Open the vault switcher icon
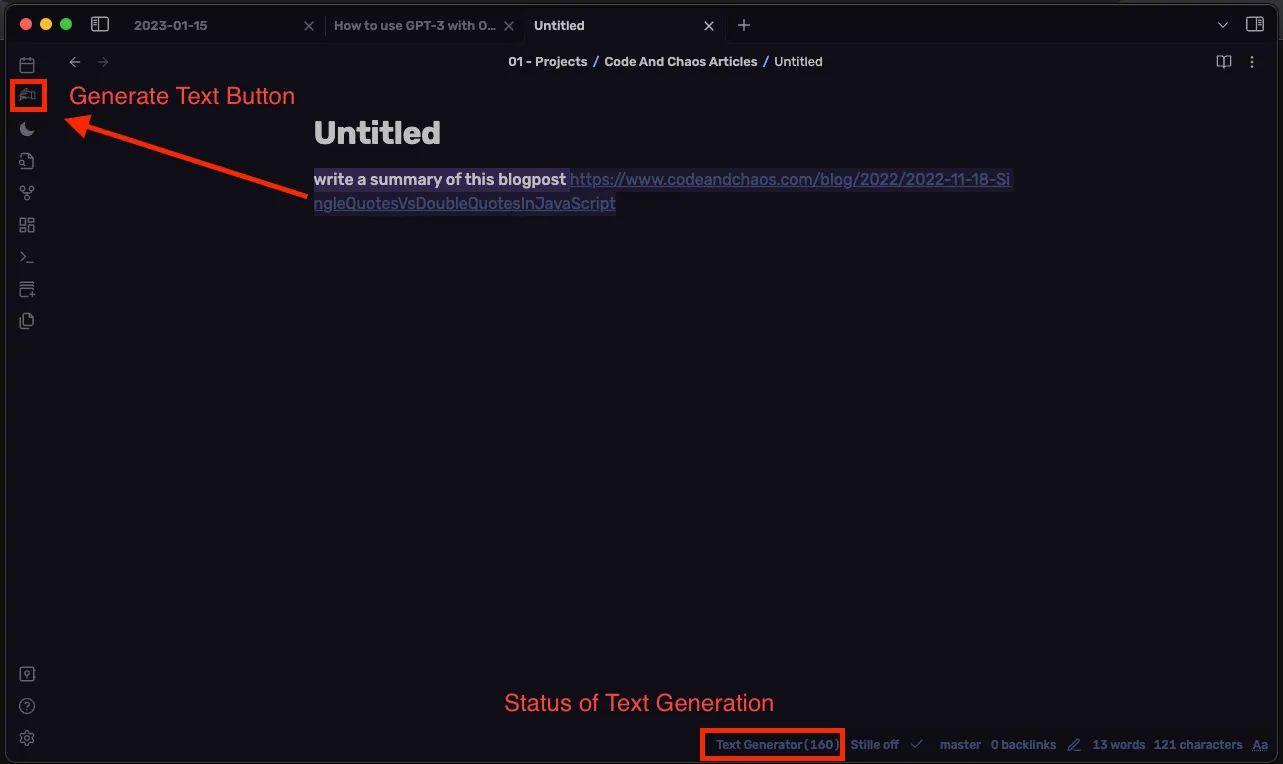Image resolution: width=1283 pixels, height=764 pixels. [27, 674]
